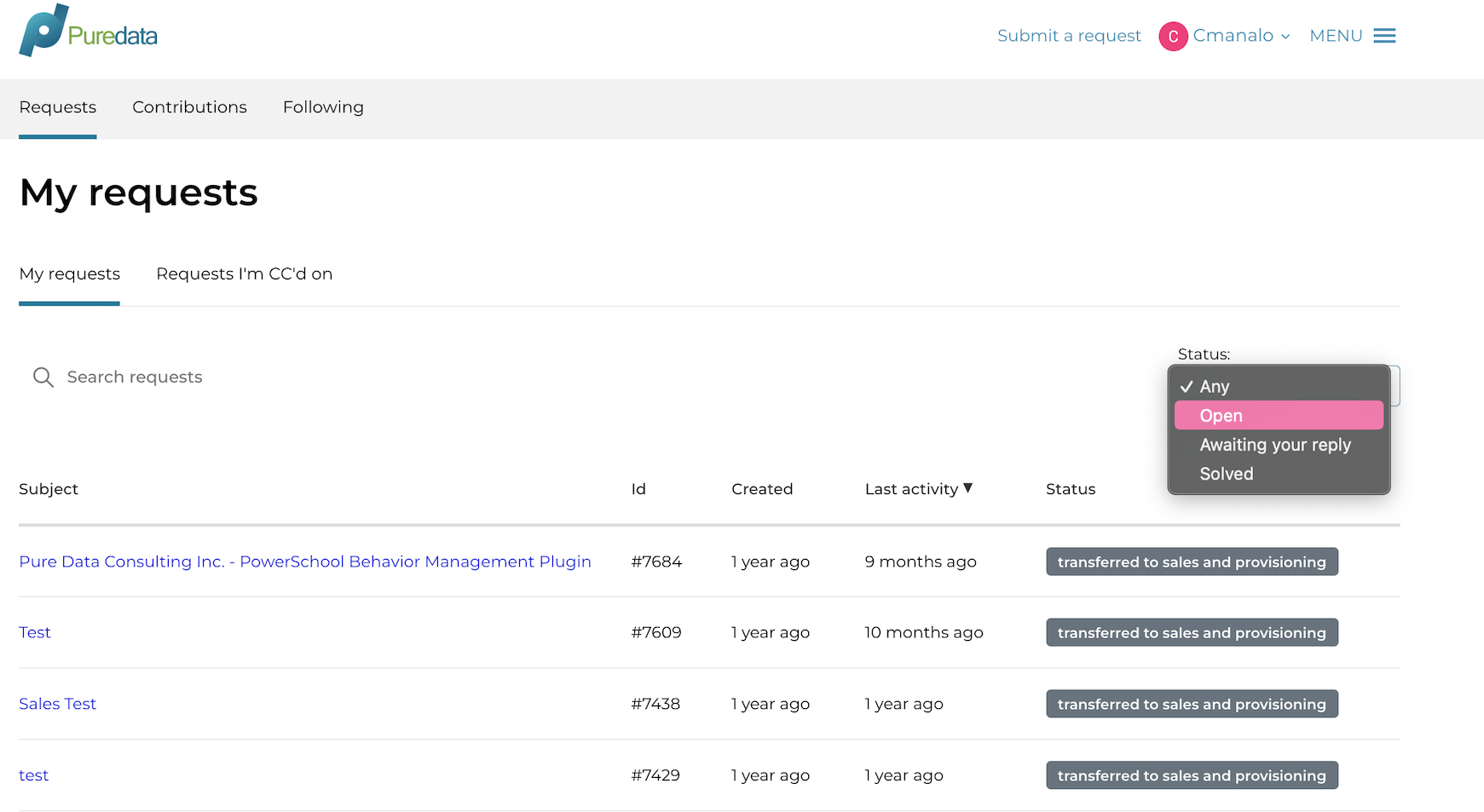Open the 'Sales Test' request
This screenshot has height=812, width=1484.
pos(57,703)
